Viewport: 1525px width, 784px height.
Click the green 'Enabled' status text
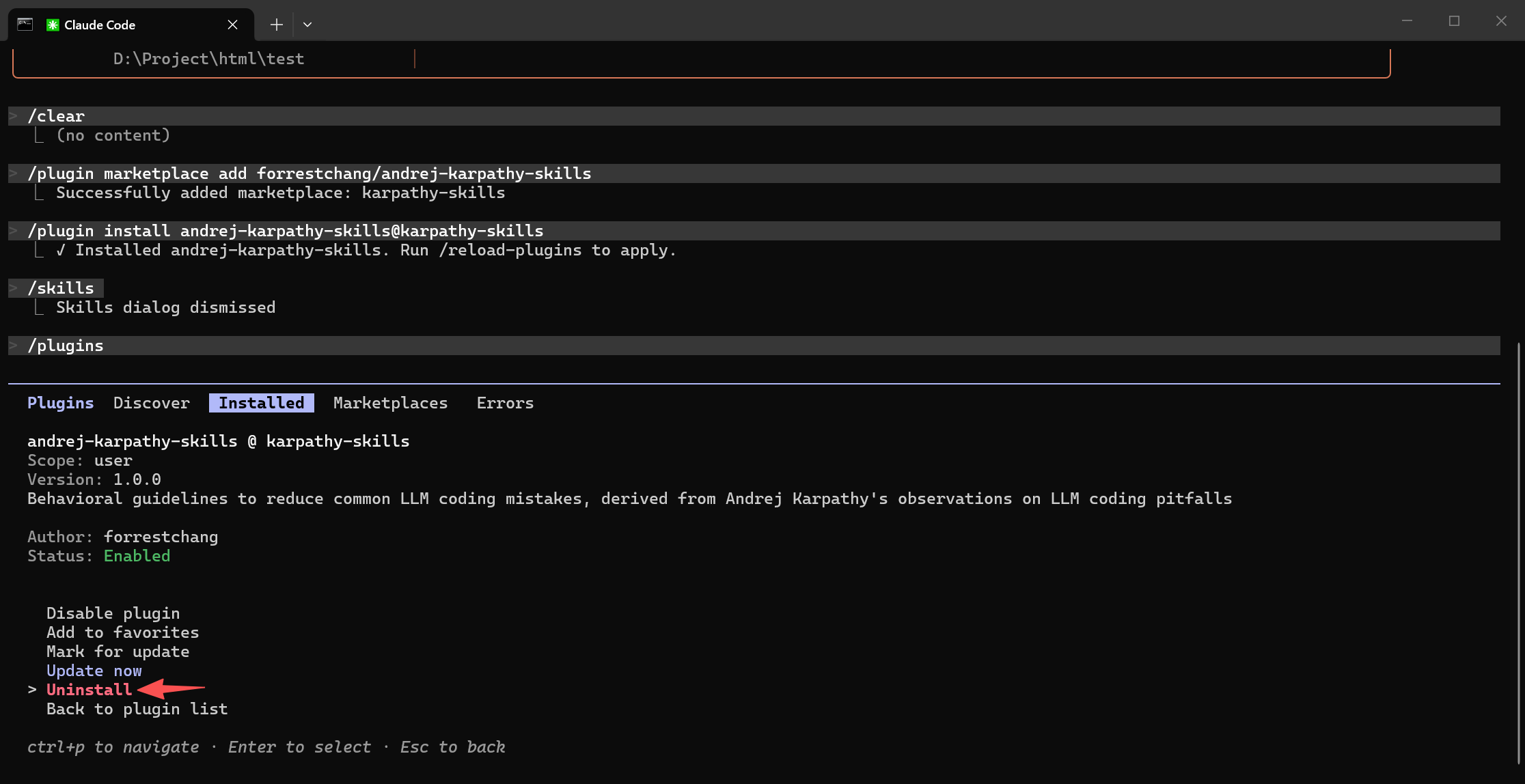(137, 556)
